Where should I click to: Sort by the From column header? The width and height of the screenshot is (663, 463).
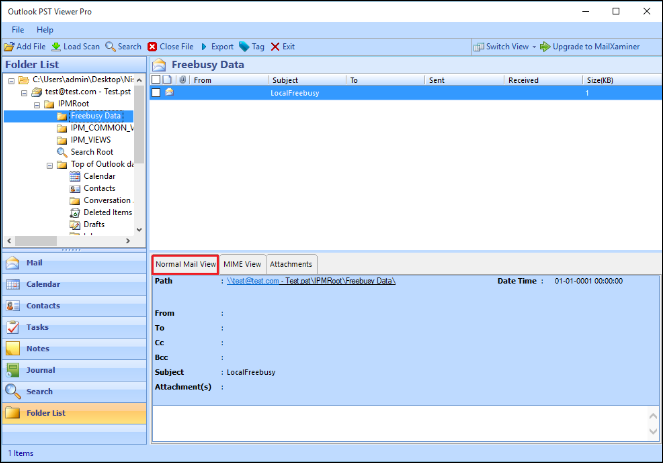(x=229, y=80)
